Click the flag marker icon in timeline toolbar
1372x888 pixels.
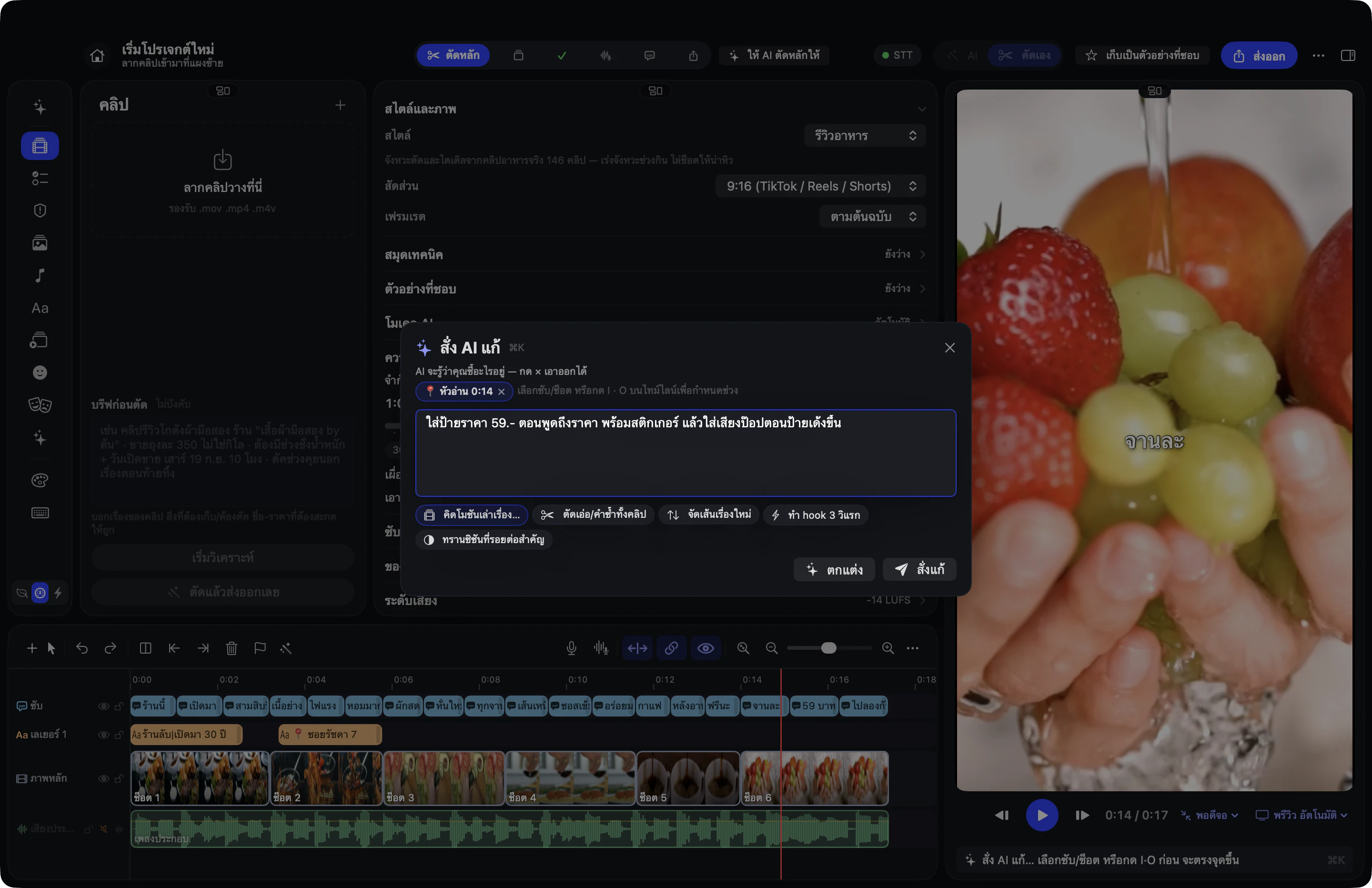[260, 648]
